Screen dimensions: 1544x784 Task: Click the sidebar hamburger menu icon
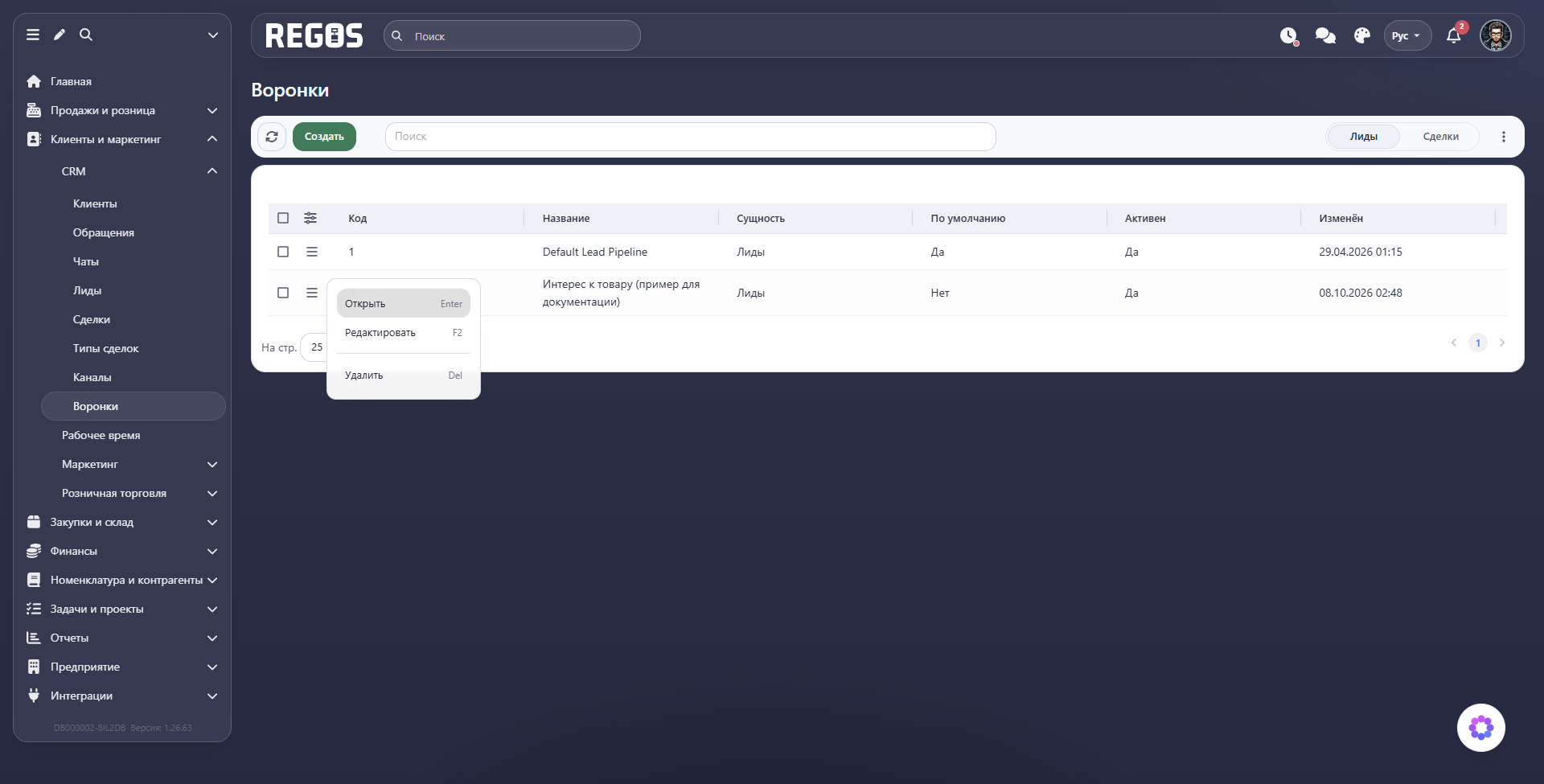(x=33, y=35)
